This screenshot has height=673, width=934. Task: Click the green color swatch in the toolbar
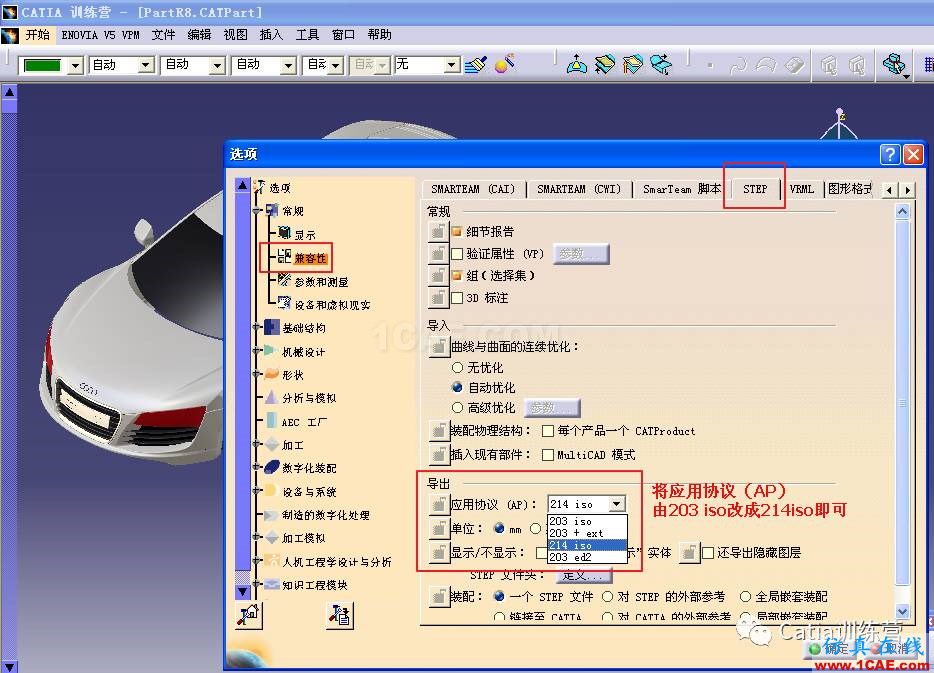[x=42, y=65]
